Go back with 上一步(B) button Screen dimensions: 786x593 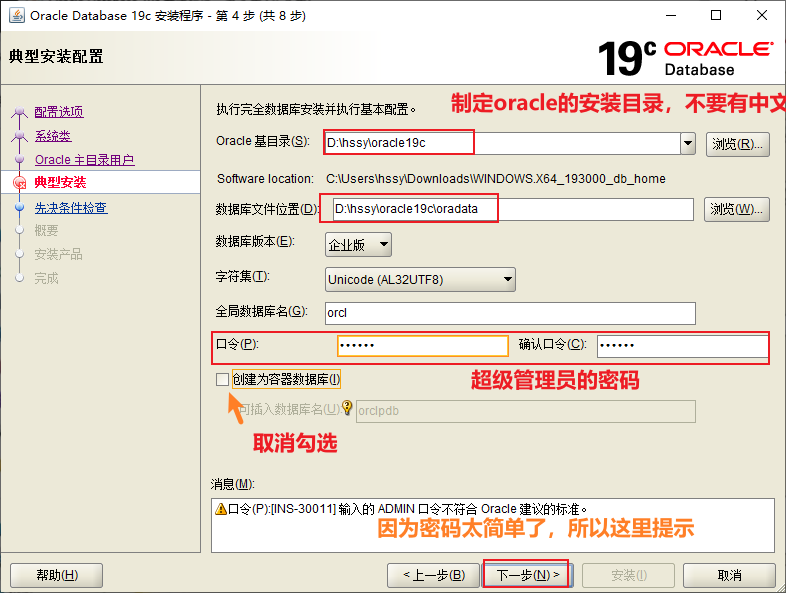(434, 575)
